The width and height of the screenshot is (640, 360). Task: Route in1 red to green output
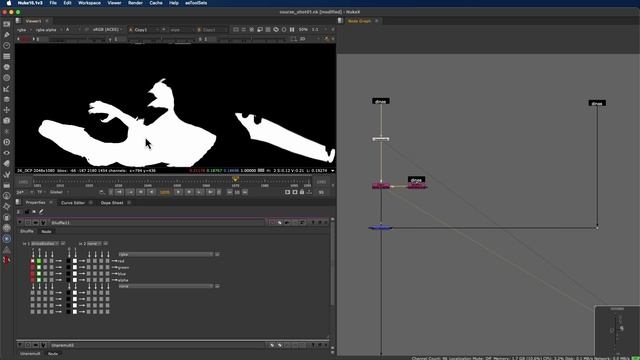tap(33, 267)
